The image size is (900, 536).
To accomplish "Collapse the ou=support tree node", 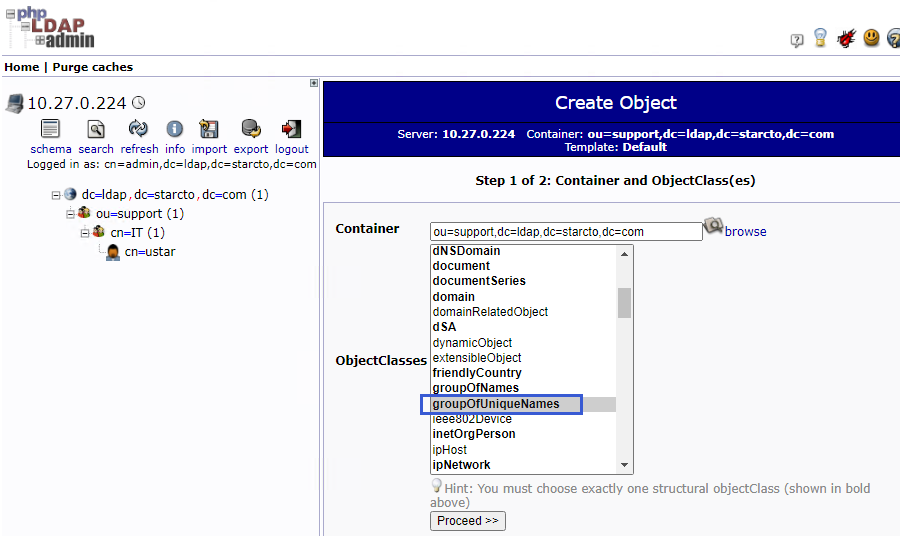I will point(70,214).
